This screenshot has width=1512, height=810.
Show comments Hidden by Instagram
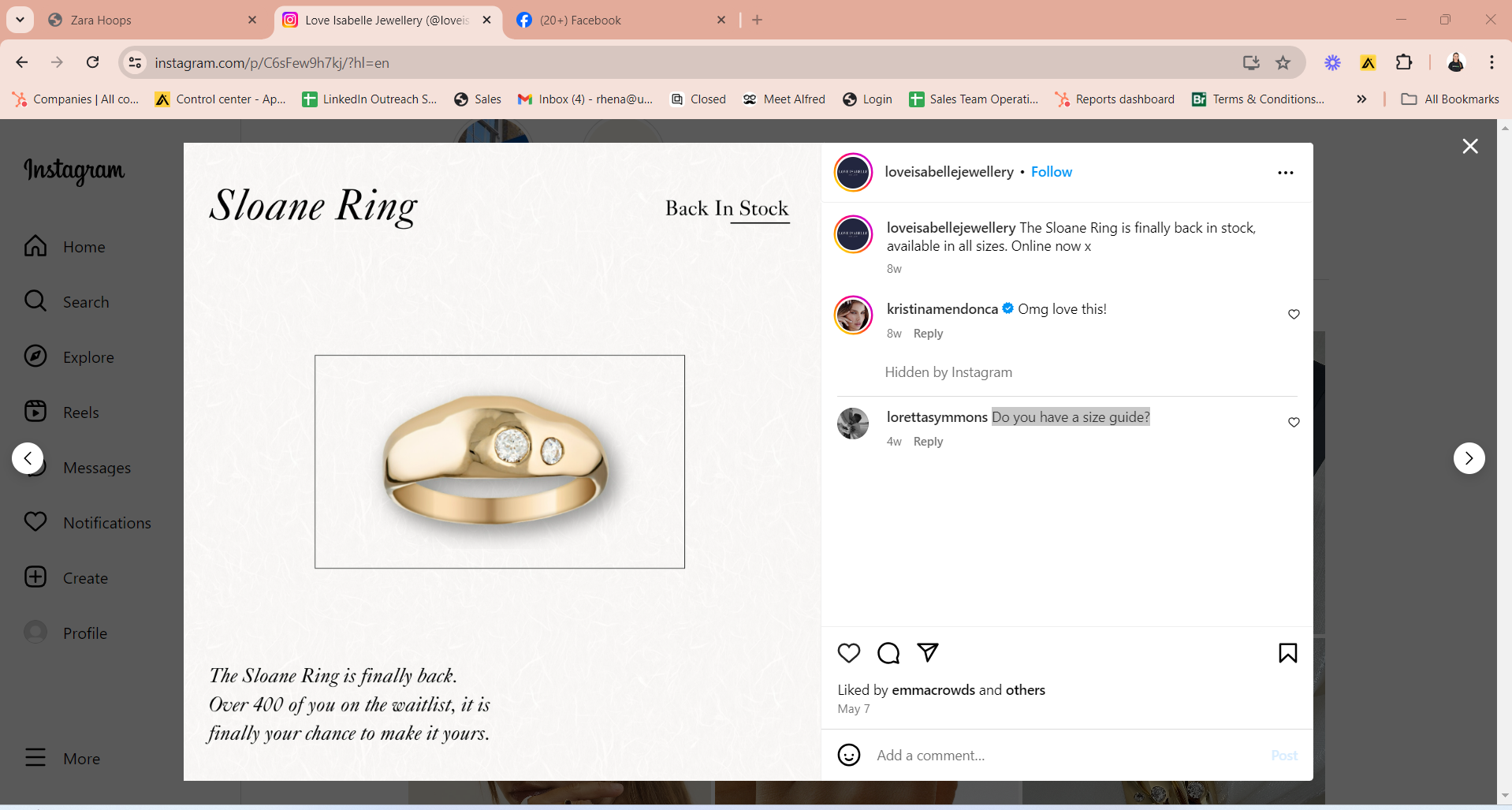click(948, 372)
